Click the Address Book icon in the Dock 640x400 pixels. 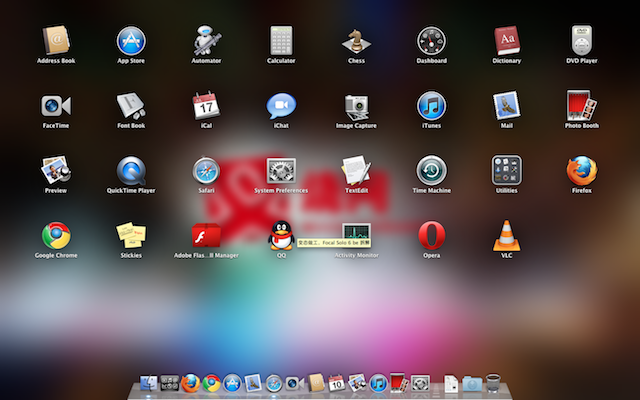(x=316, y=383)
